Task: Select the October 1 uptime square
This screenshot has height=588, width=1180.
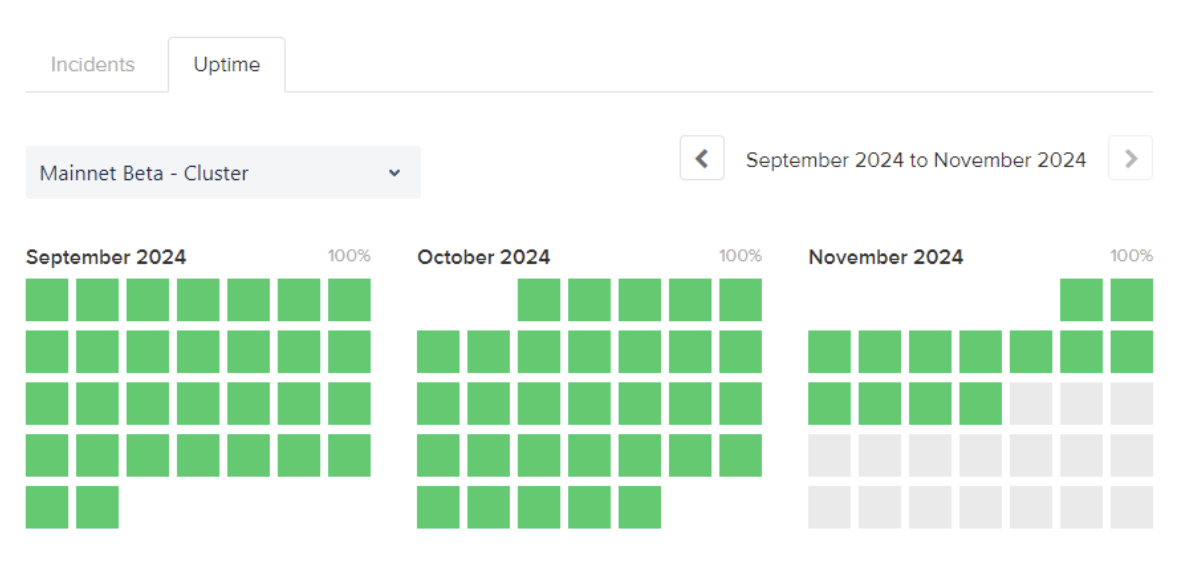Action: (x=539, y=300)
